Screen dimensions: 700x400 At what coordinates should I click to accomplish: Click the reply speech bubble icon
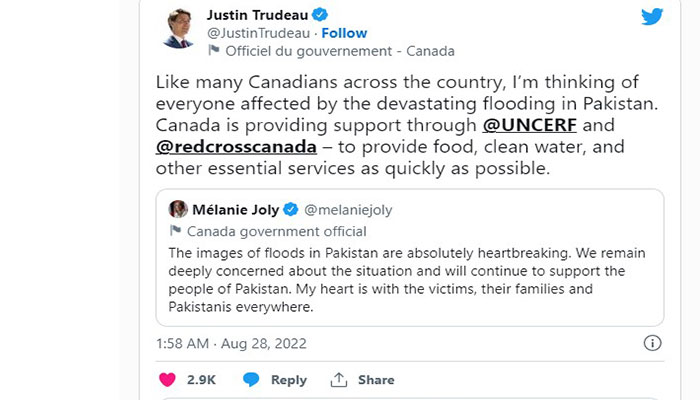251,380
